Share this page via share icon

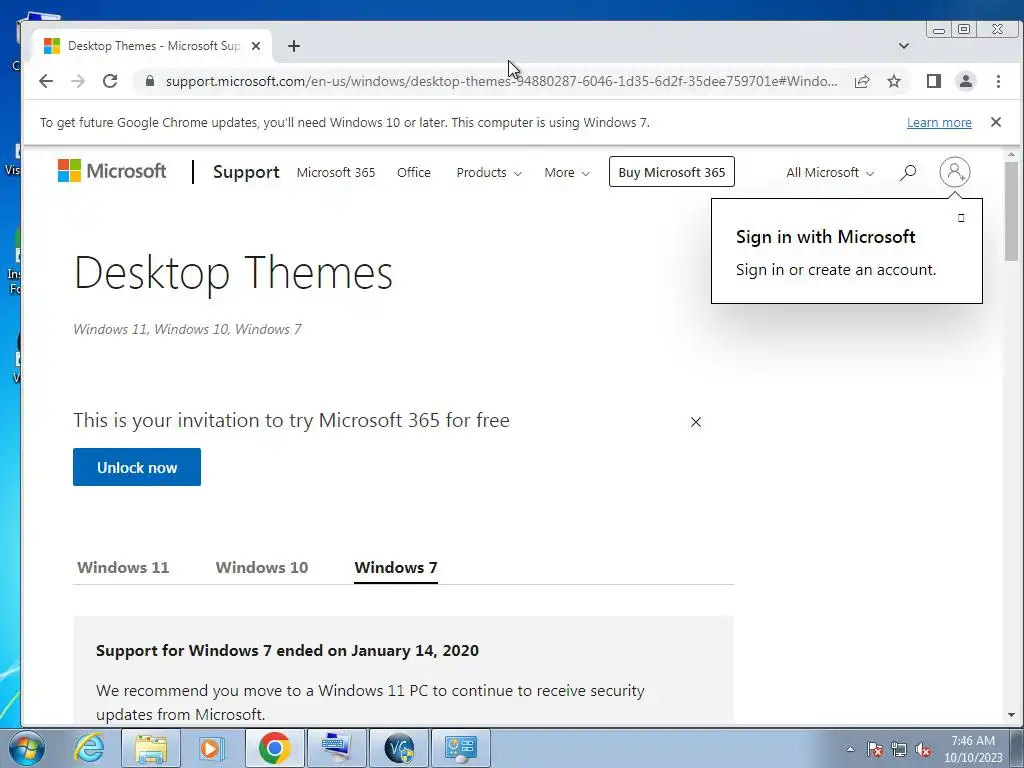pyautogui.click(x=862, y=81)
